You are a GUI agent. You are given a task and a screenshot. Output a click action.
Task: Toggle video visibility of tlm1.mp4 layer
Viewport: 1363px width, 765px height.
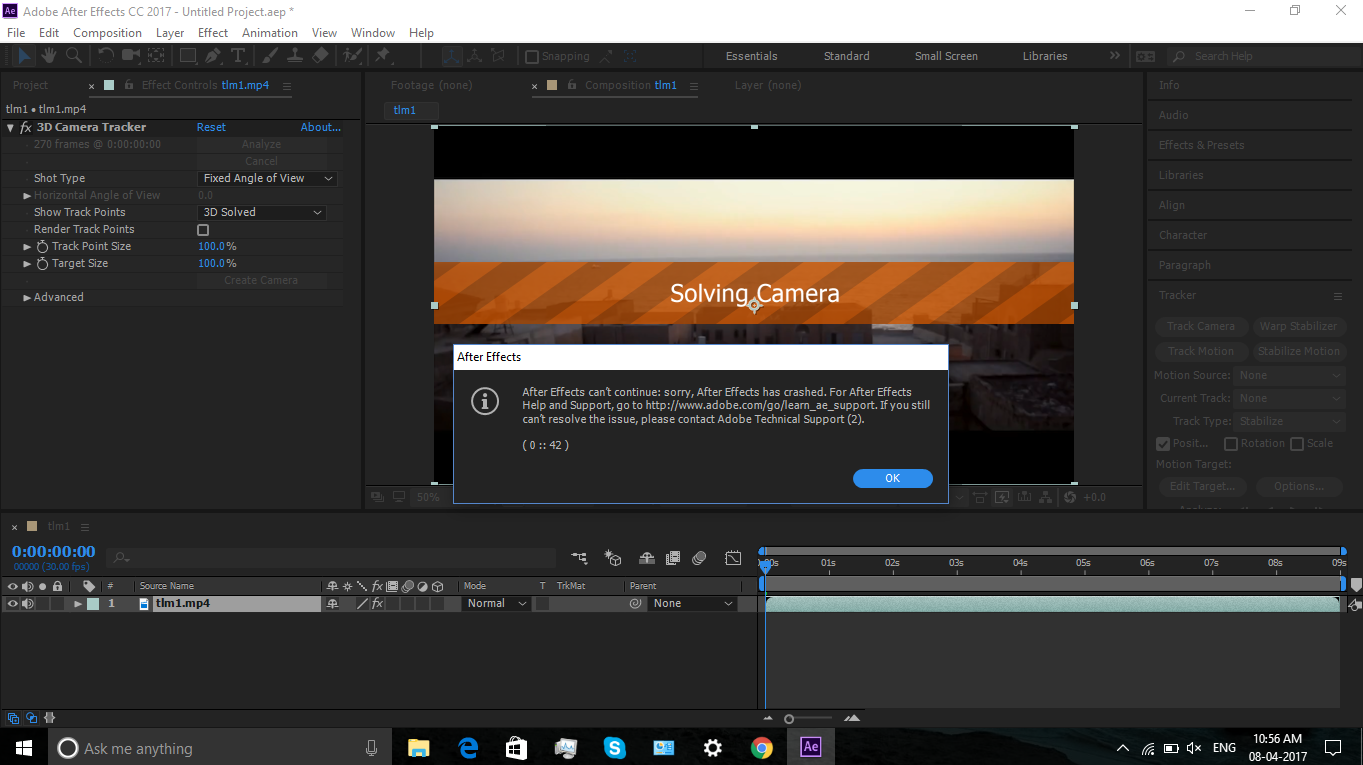coord(13,604)
